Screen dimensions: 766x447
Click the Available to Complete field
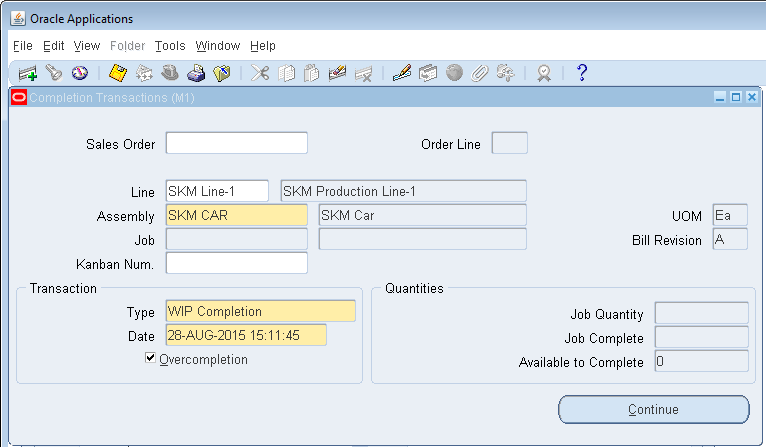pyautogui.click(x=702, y=361)
